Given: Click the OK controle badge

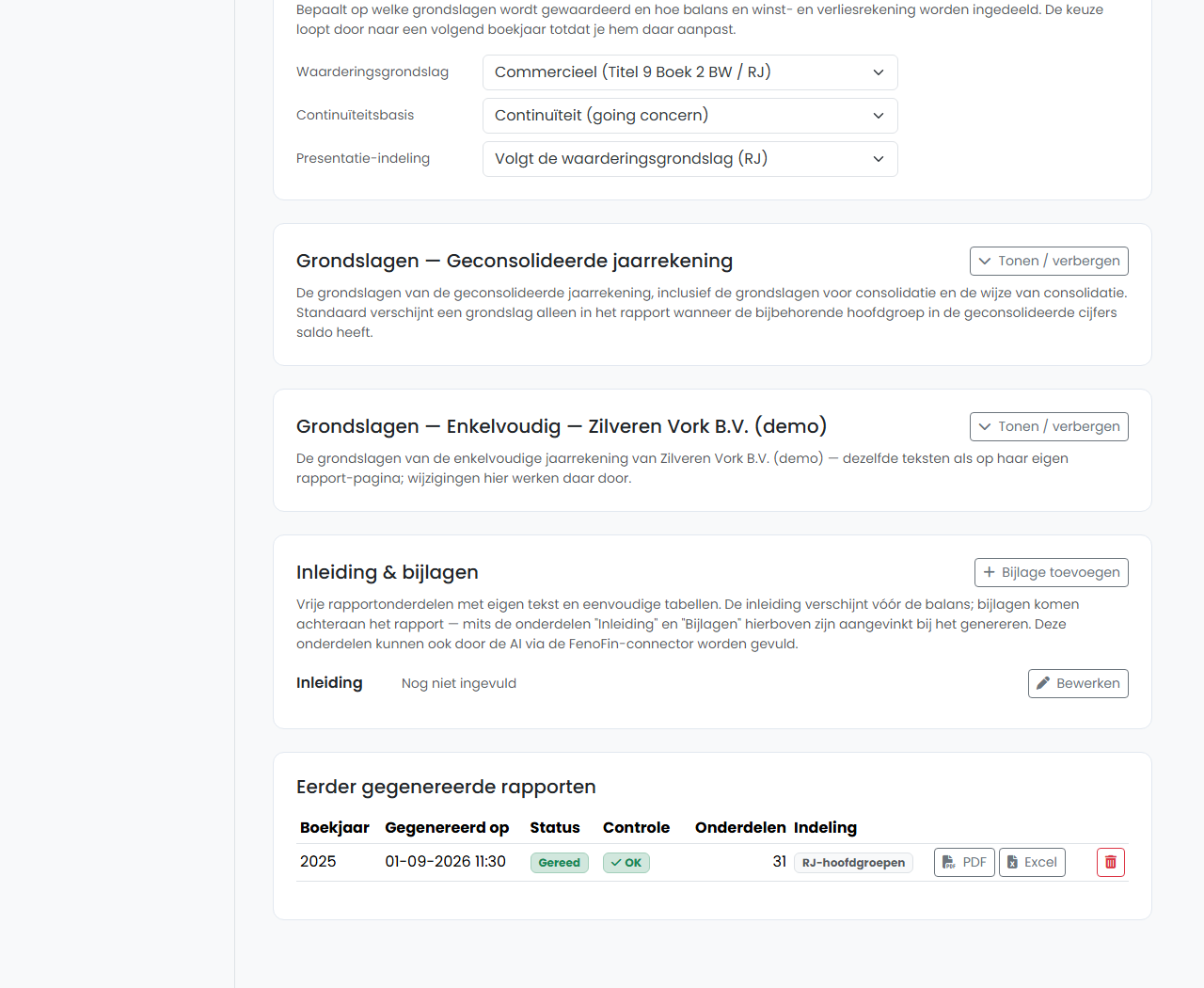Looking at the screenshot, I should (x=626, y=863).
